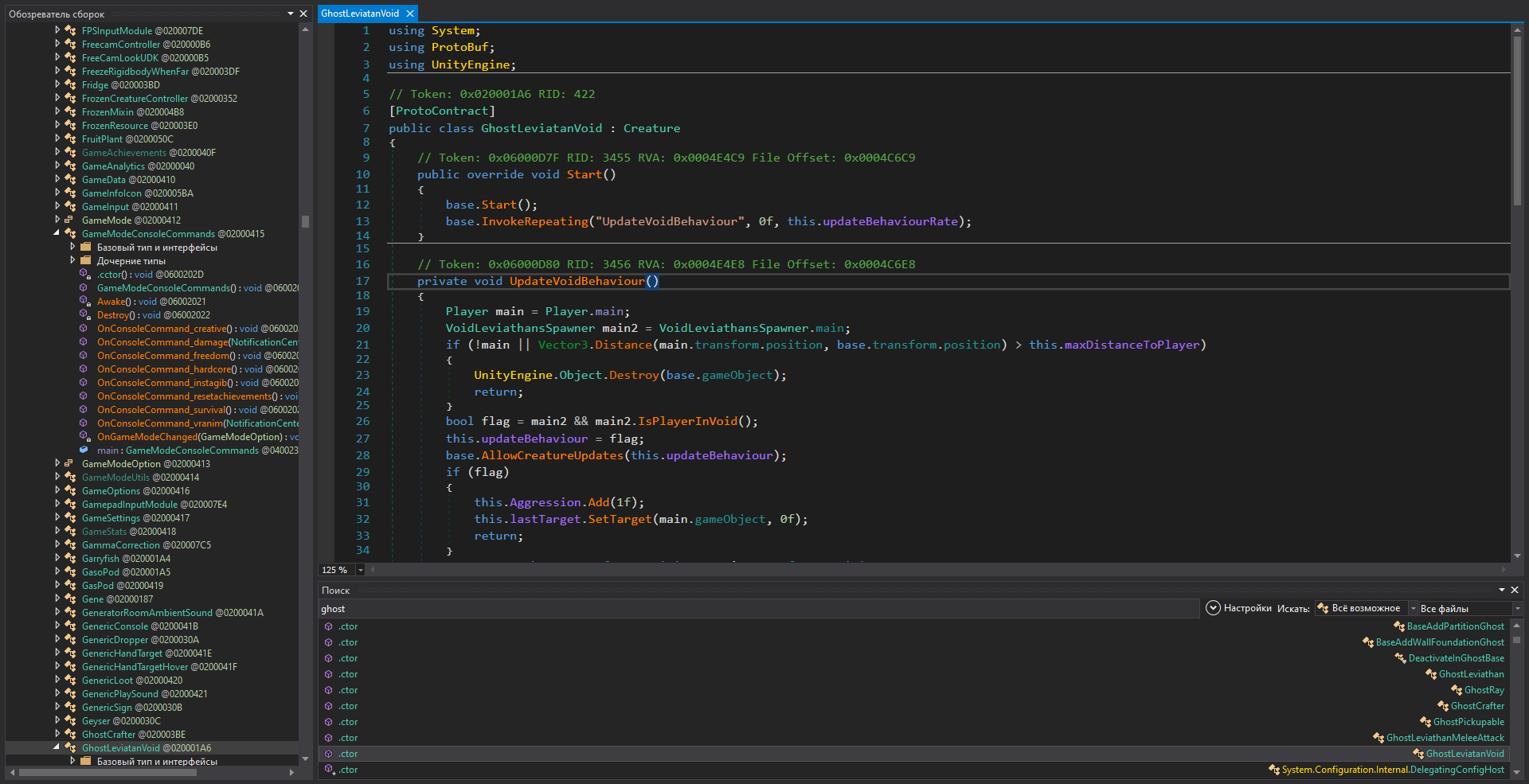Viewport: 1529px width, 784px height.
Task: Click the method icon next to Awake()
Action: pyautogui.click(x=84, y=302)
